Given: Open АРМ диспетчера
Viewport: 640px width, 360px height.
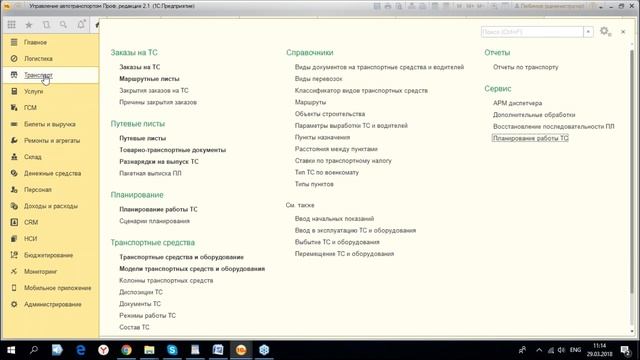Looking at the screenshot, I should coord(517,103).
